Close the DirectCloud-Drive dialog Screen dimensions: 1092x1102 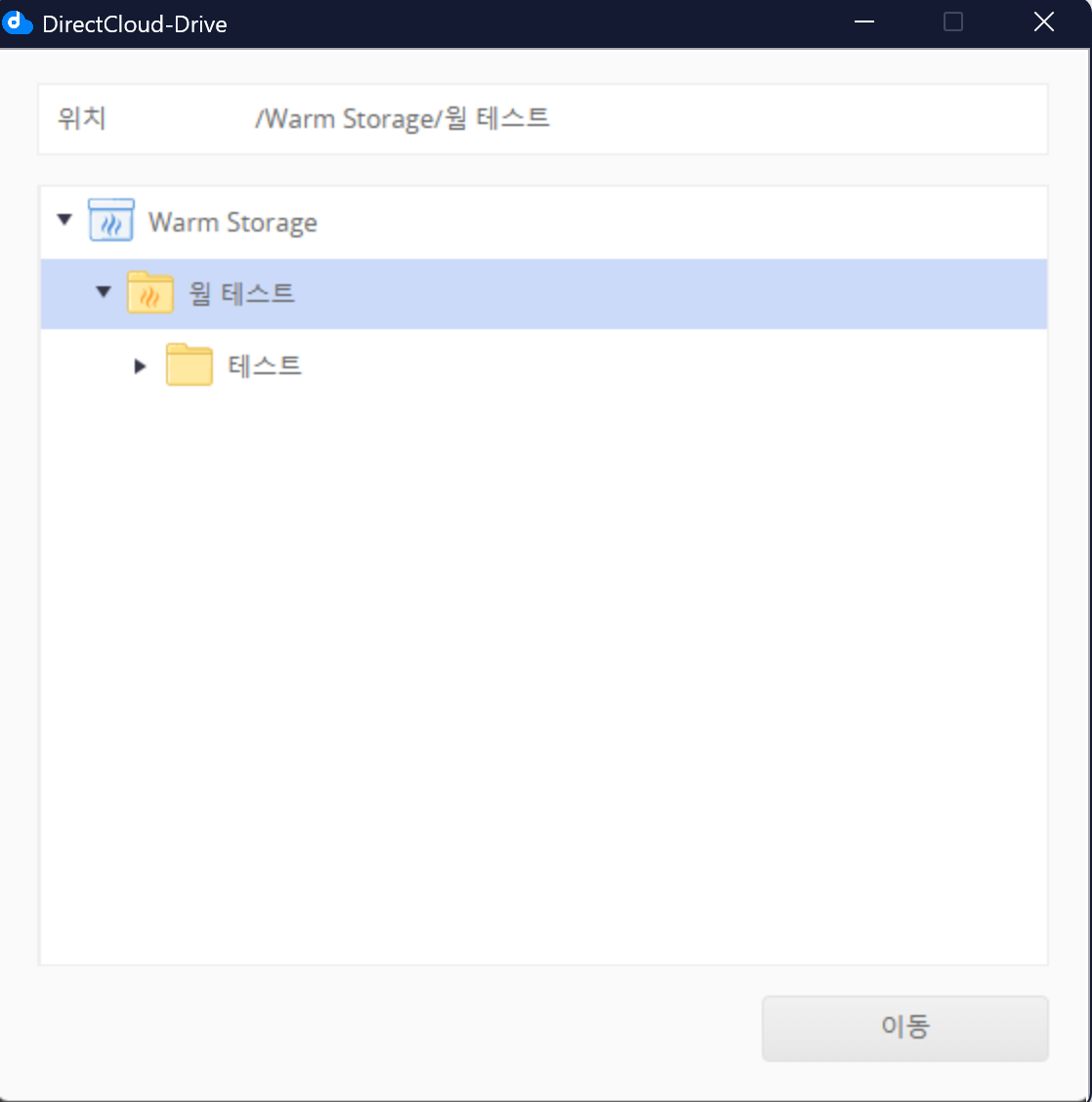point(1043,22)
